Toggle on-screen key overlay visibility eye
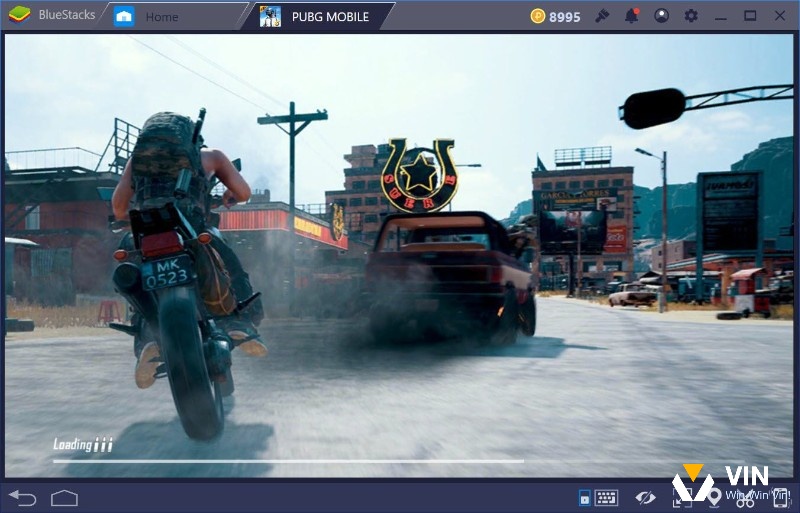The height and width of the screenshot is (513, 800). pyautogui.click(x=645, y=497)
